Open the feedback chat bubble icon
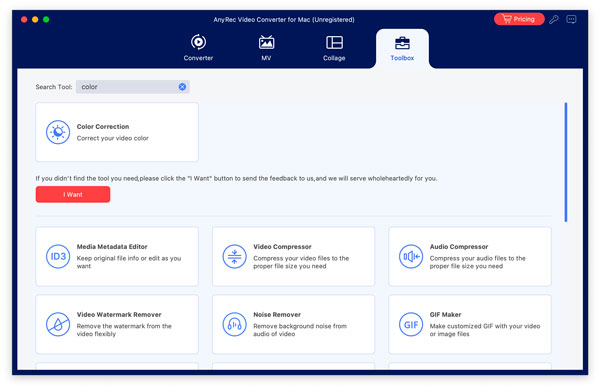 (571, 19)
